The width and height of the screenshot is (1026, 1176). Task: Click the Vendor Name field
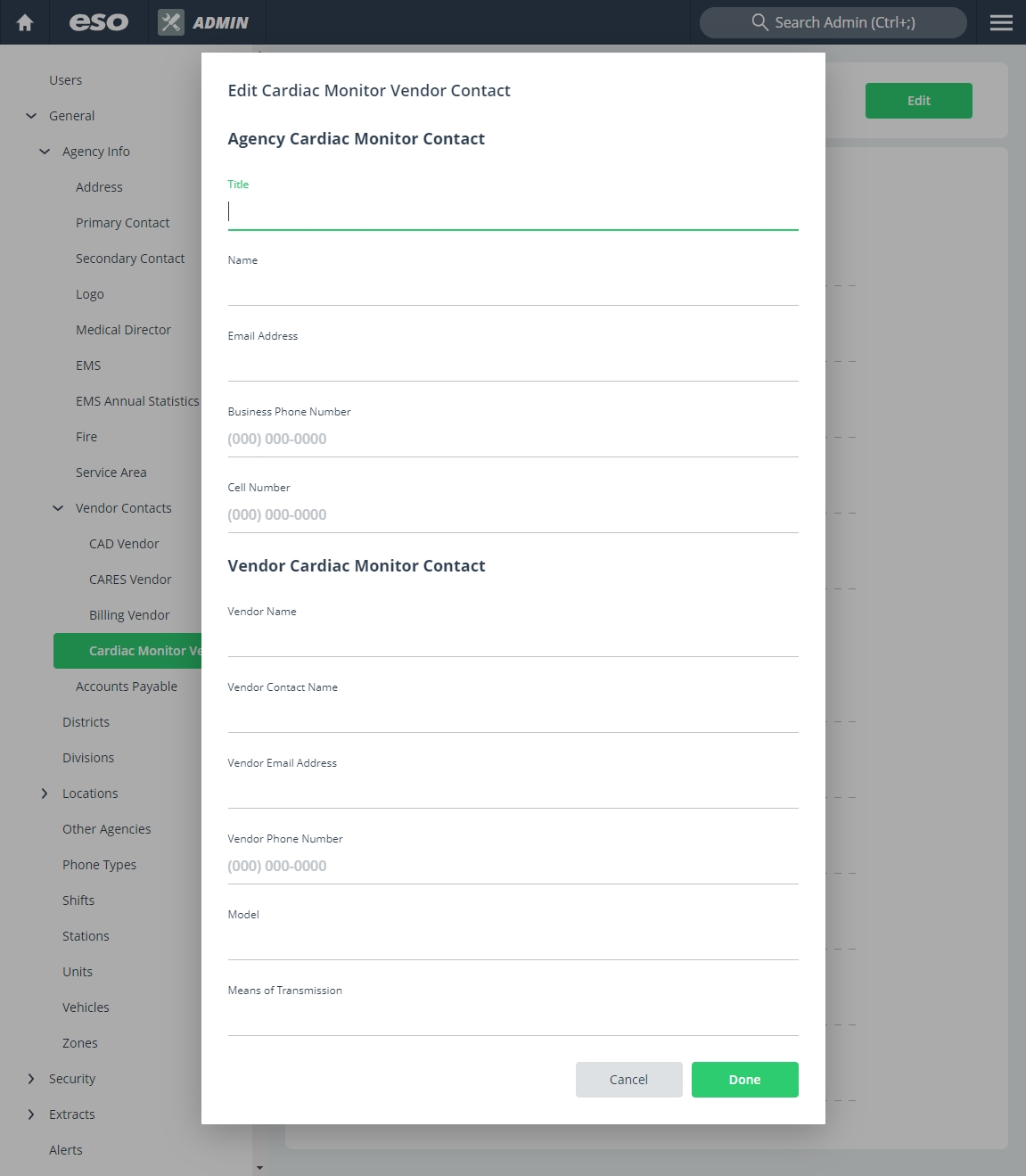pos(513,640)
